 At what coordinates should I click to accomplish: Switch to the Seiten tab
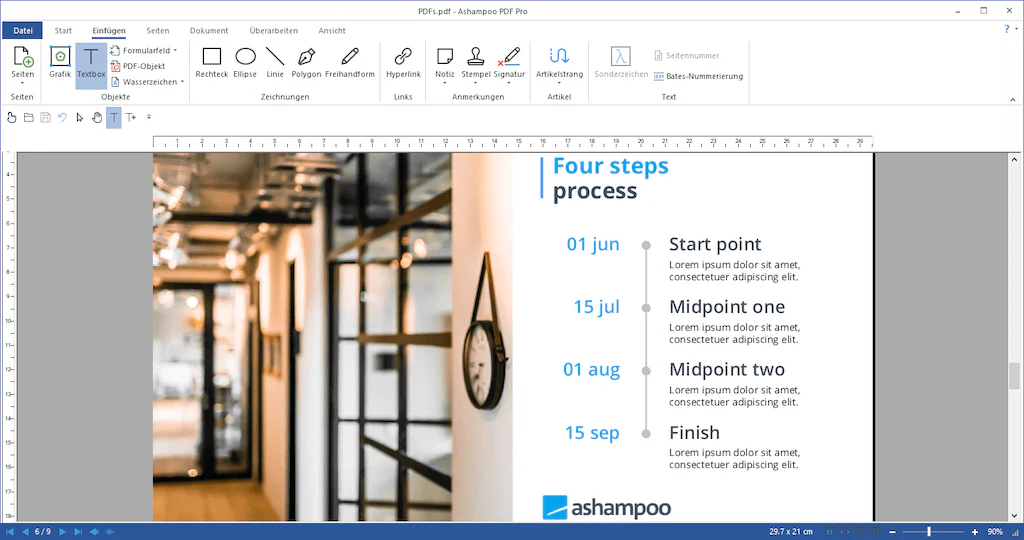(x=157, y=31)
